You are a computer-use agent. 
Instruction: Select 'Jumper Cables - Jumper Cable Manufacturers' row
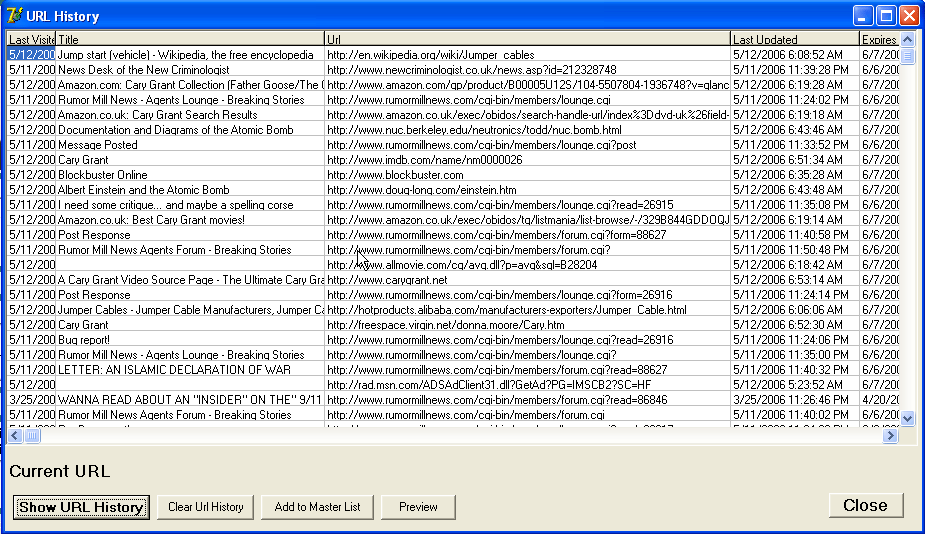click(x=191, y=310)
